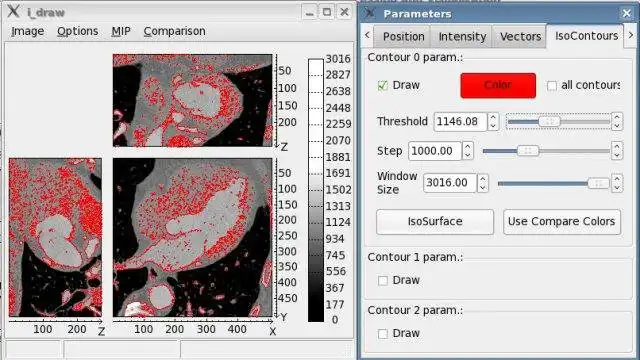Click the Step slider's right up arrow
This screenshot has width=640, height=360.
[x=617, y=146]
